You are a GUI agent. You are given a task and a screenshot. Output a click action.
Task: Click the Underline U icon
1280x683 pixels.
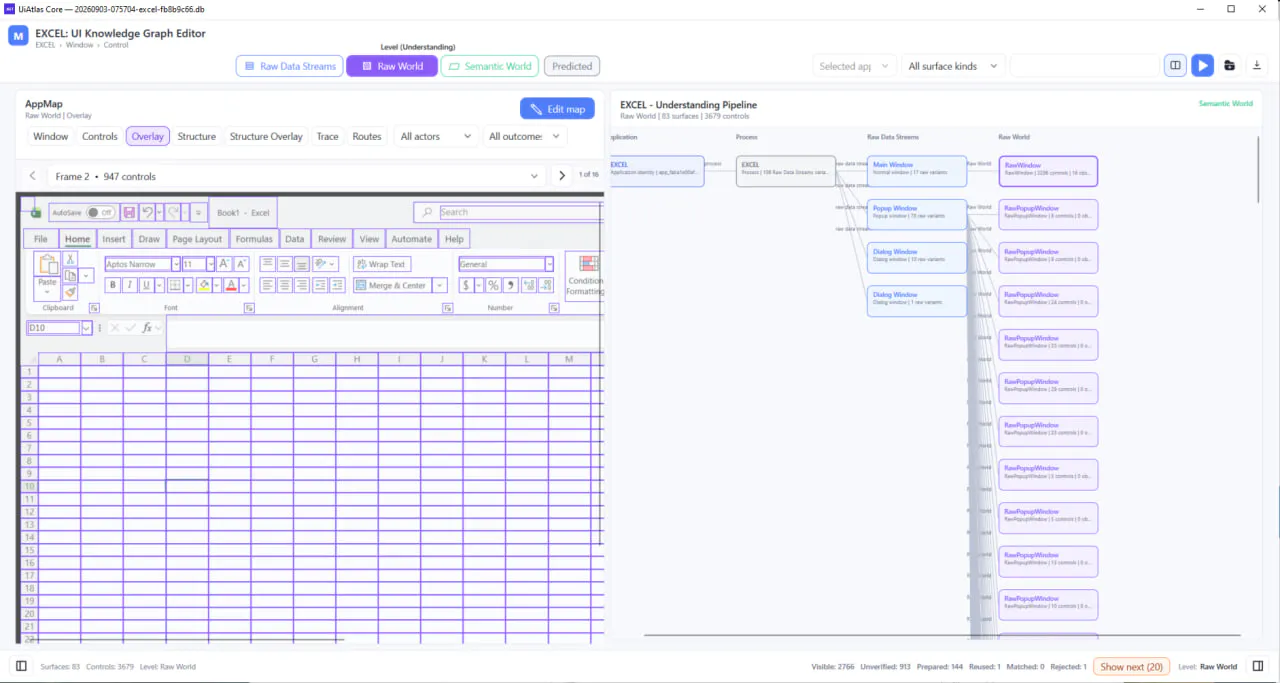pos(146,285)
